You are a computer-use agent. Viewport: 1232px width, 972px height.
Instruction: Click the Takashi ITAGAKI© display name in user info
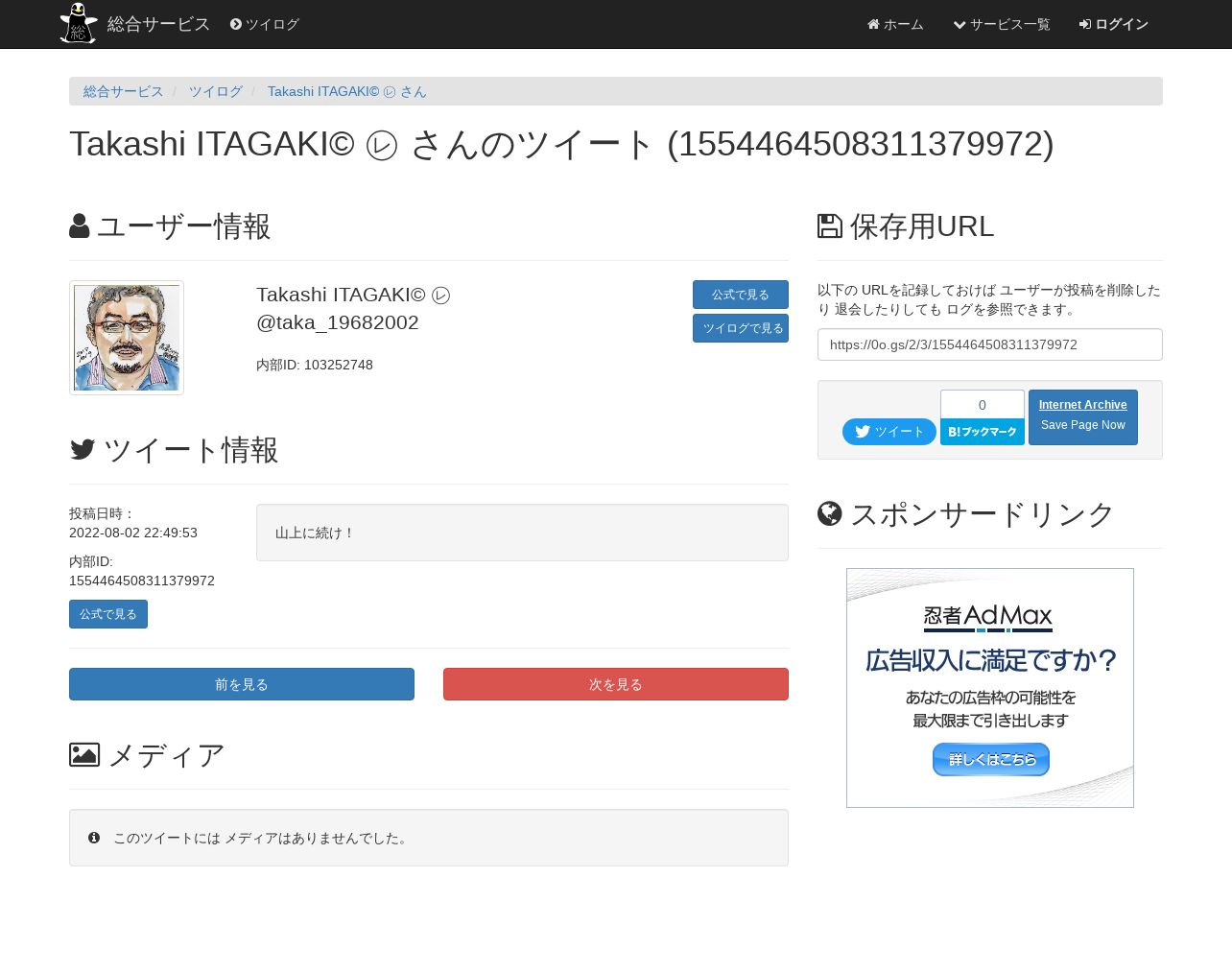coord(353,295)
